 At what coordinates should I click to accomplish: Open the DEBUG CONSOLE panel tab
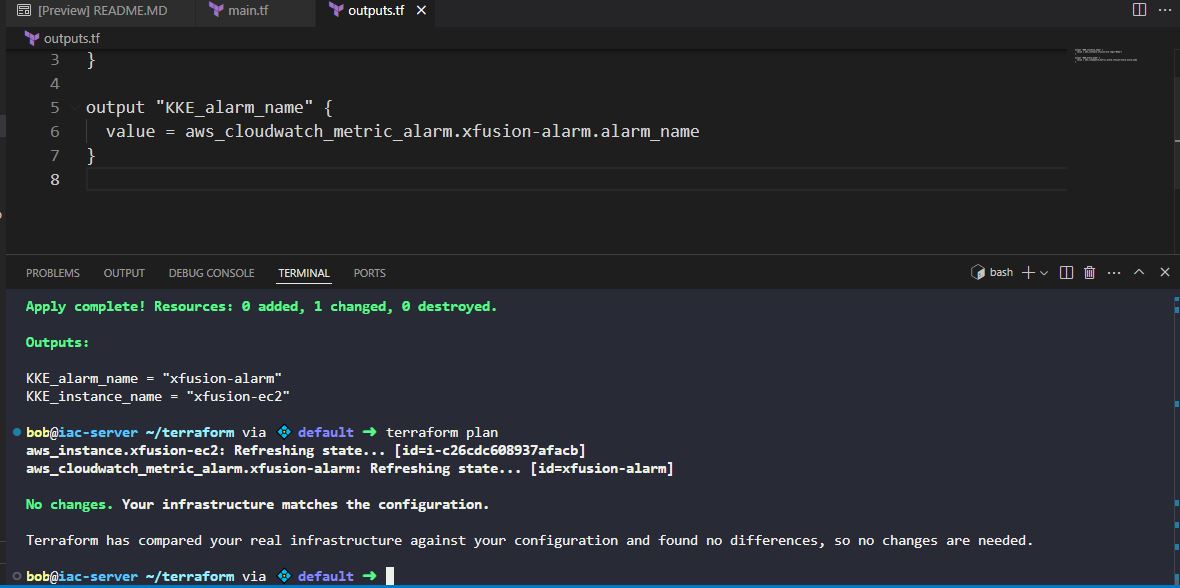(211, 273)
